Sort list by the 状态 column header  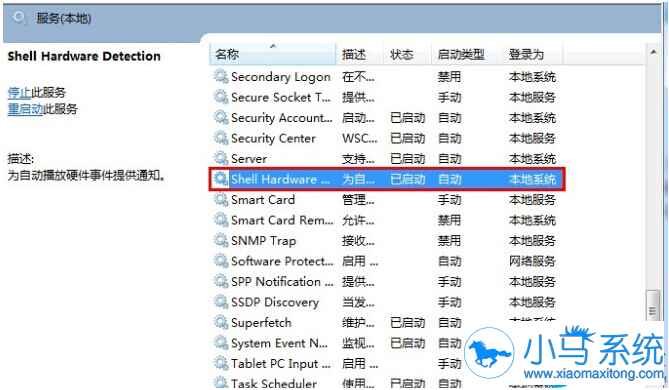tap(408, 54)
